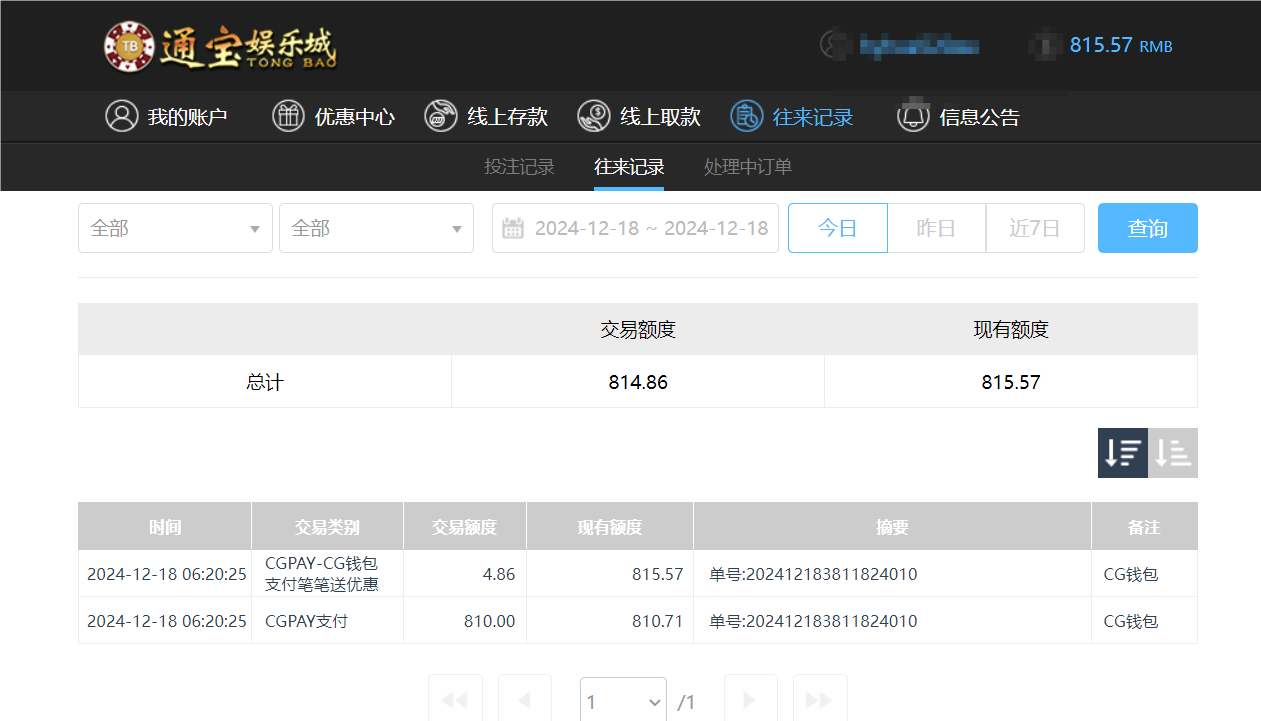Open the first 全部 filter dropdown
1261x721 pixels.
click(x=175, y=227)
